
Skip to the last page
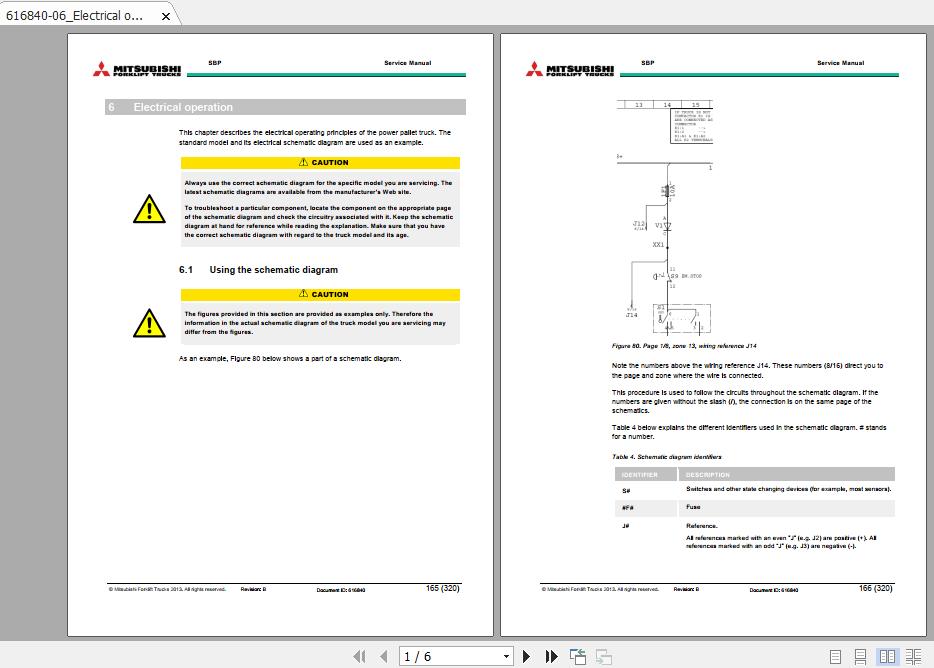(551, 656)
